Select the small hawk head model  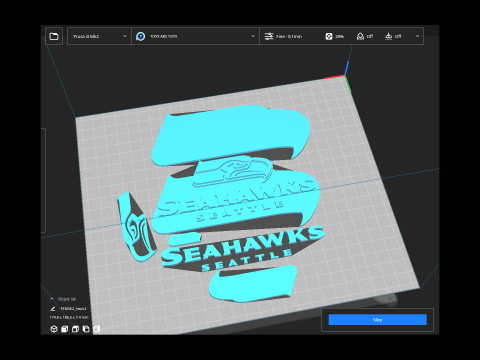[x=136, y=227]
